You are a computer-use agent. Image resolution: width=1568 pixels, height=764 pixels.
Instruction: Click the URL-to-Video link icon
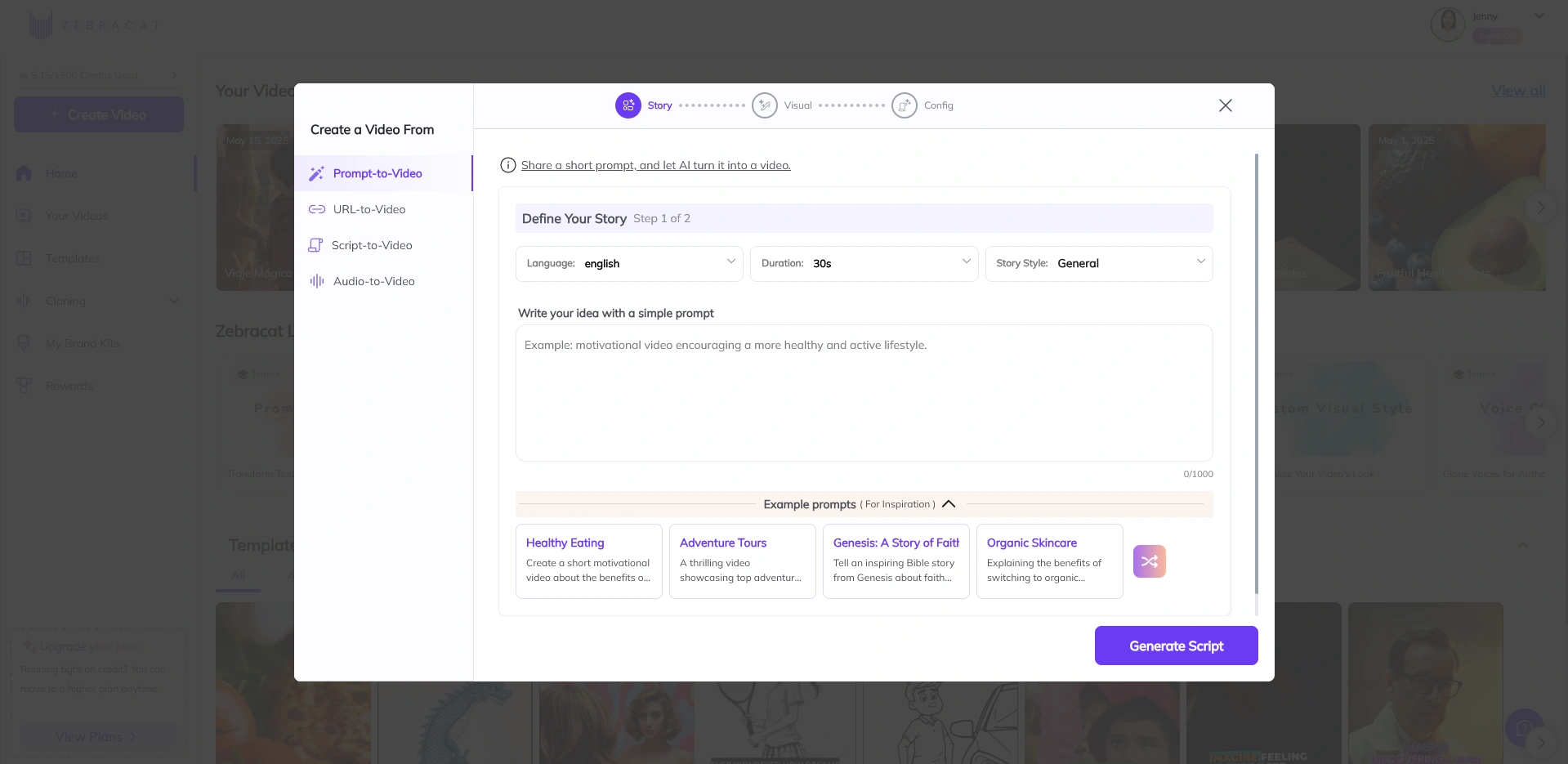(316, 209)
